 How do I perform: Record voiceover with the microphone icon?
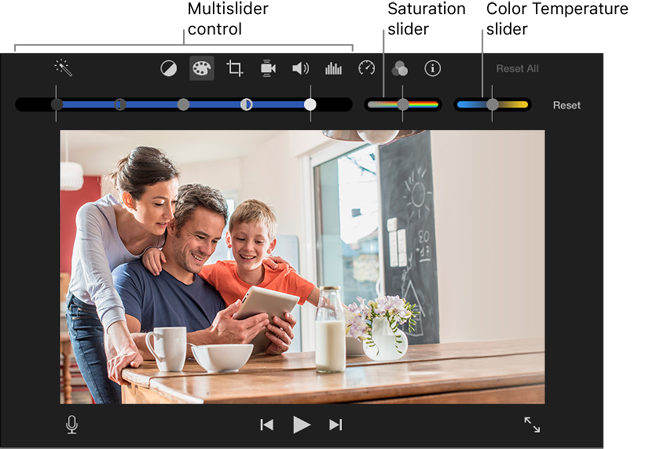pyautogui.click(x=72, y=425)
